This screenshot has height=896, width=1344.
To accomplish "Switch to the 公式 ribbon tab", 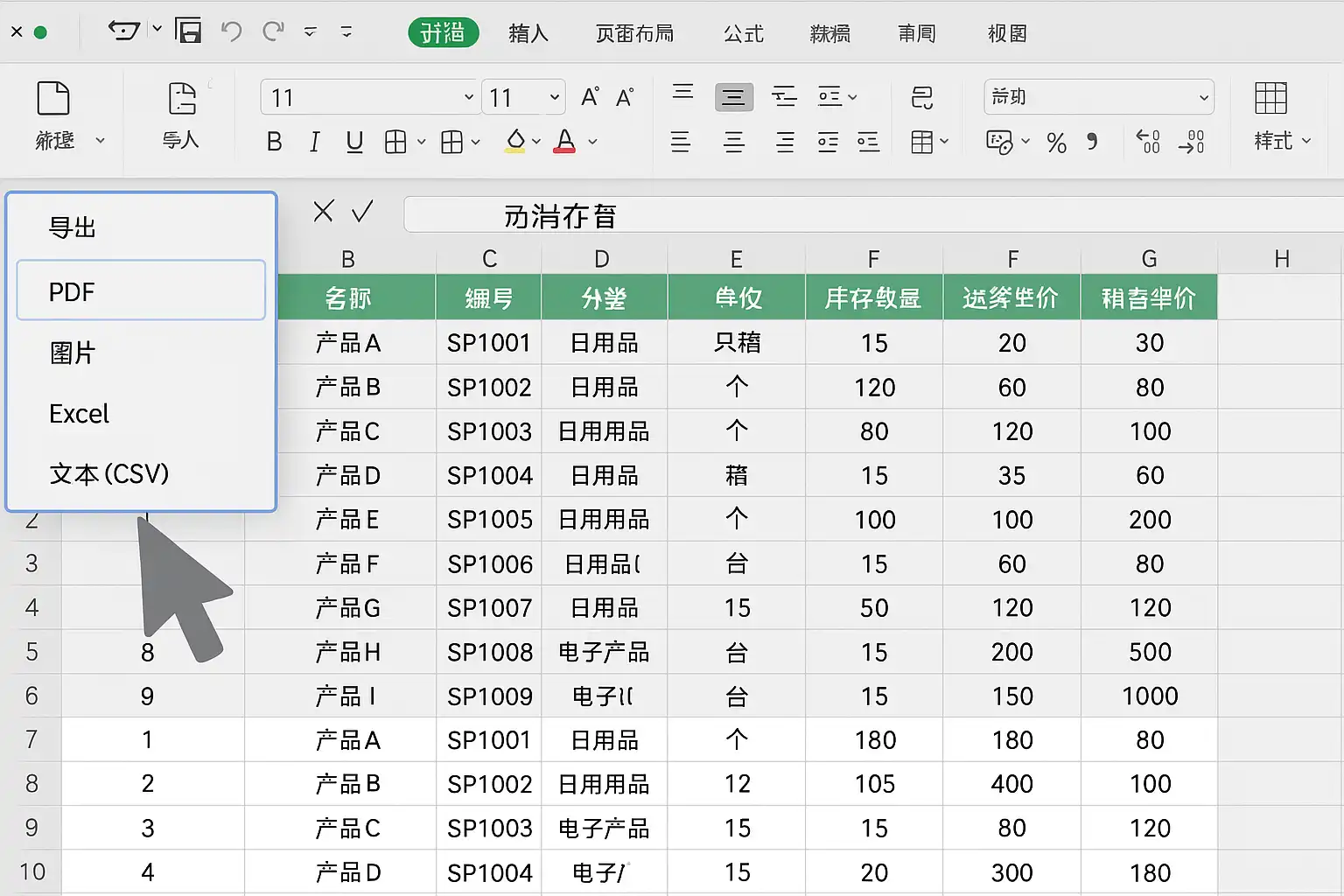I will (743, 33).
